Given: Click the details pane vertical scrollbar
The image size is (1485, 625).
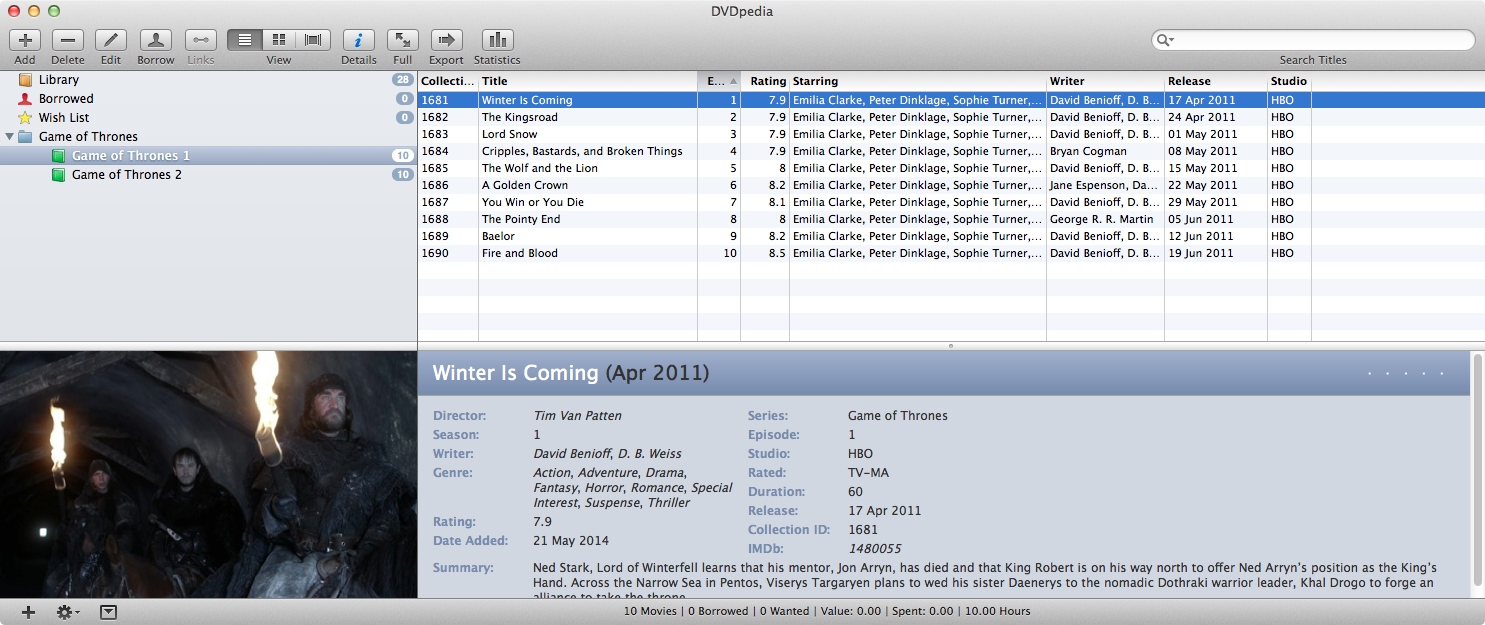Looking at the screenshot, I should [1477, 470].
